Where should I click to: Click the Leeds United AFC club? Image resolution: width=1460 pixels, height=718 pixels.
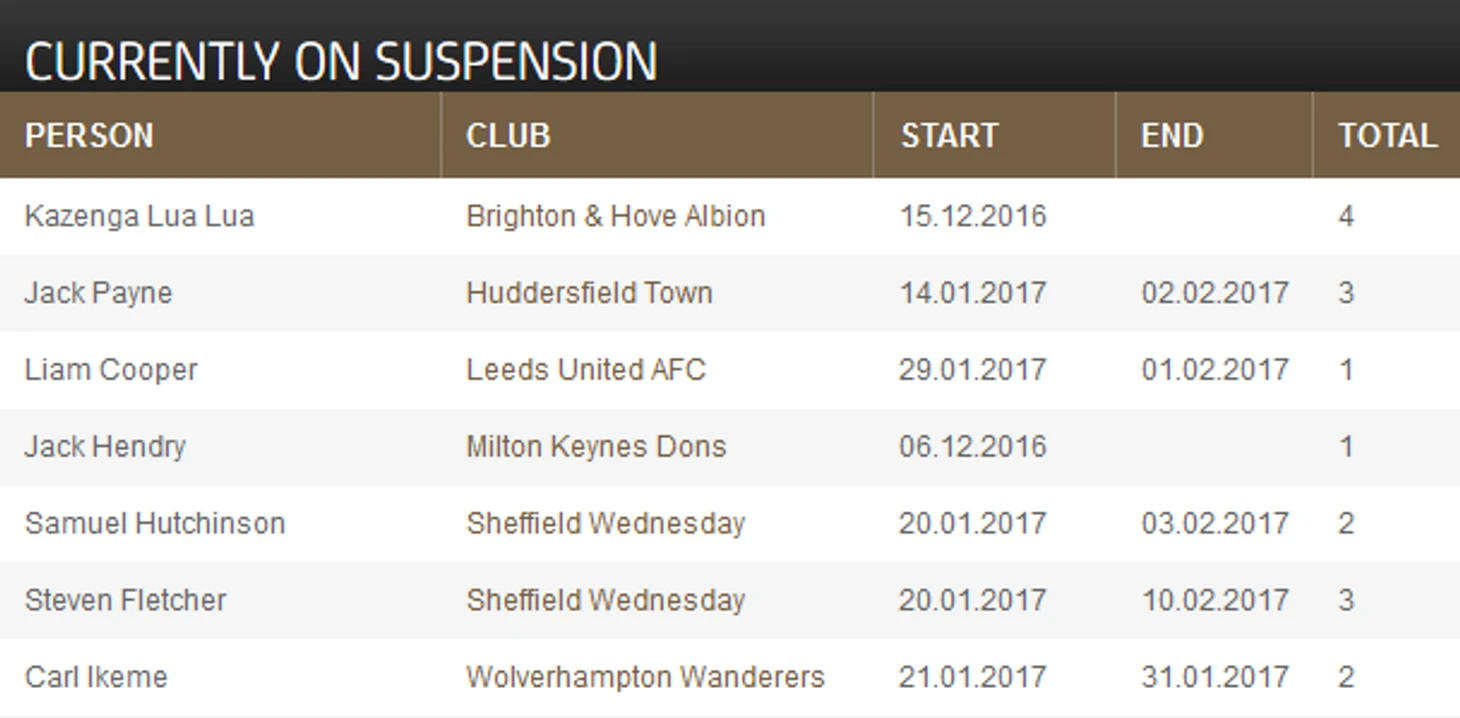586,370
